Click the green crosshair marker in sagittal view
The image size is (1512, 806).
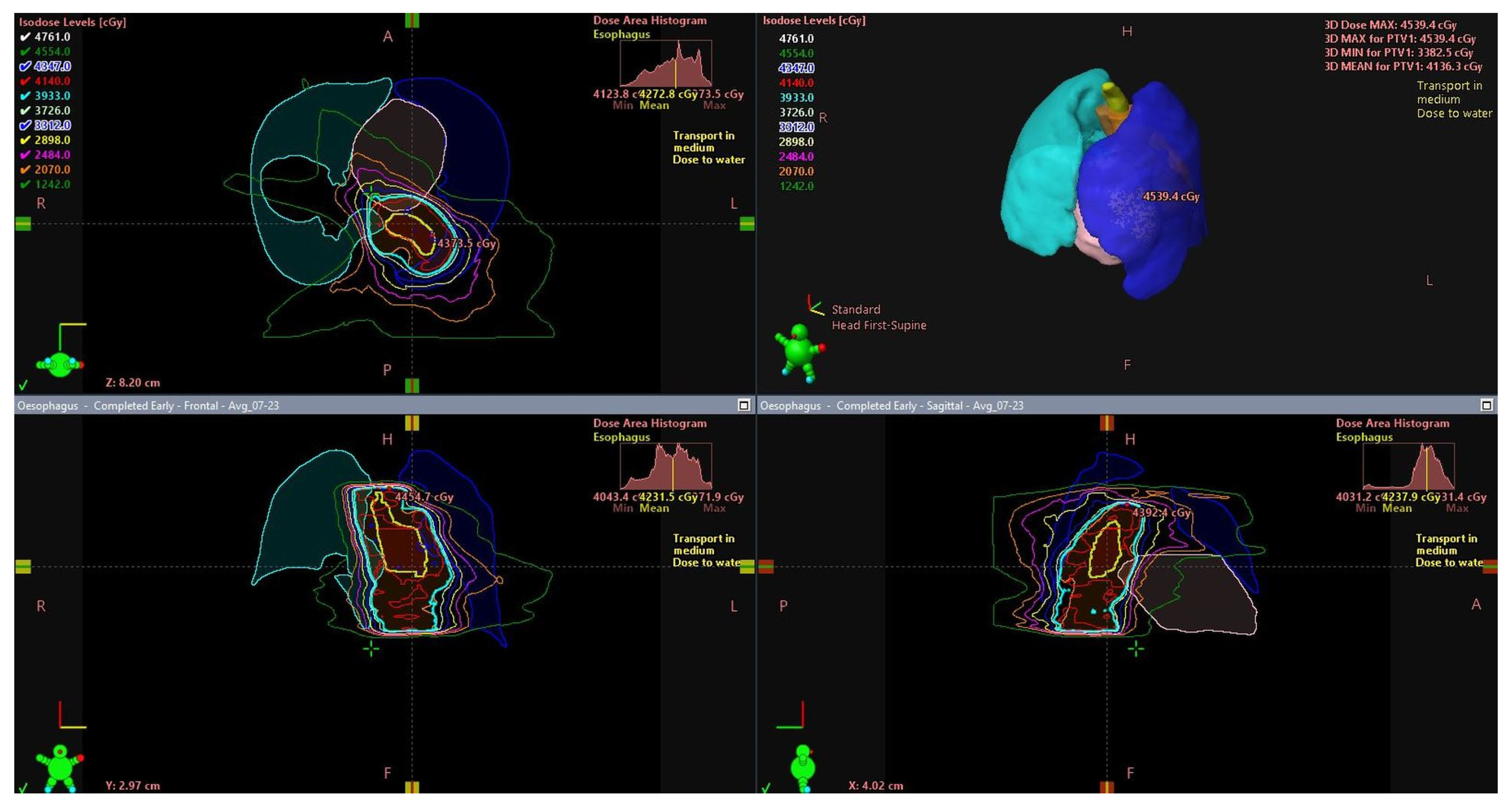point(1136,649)
